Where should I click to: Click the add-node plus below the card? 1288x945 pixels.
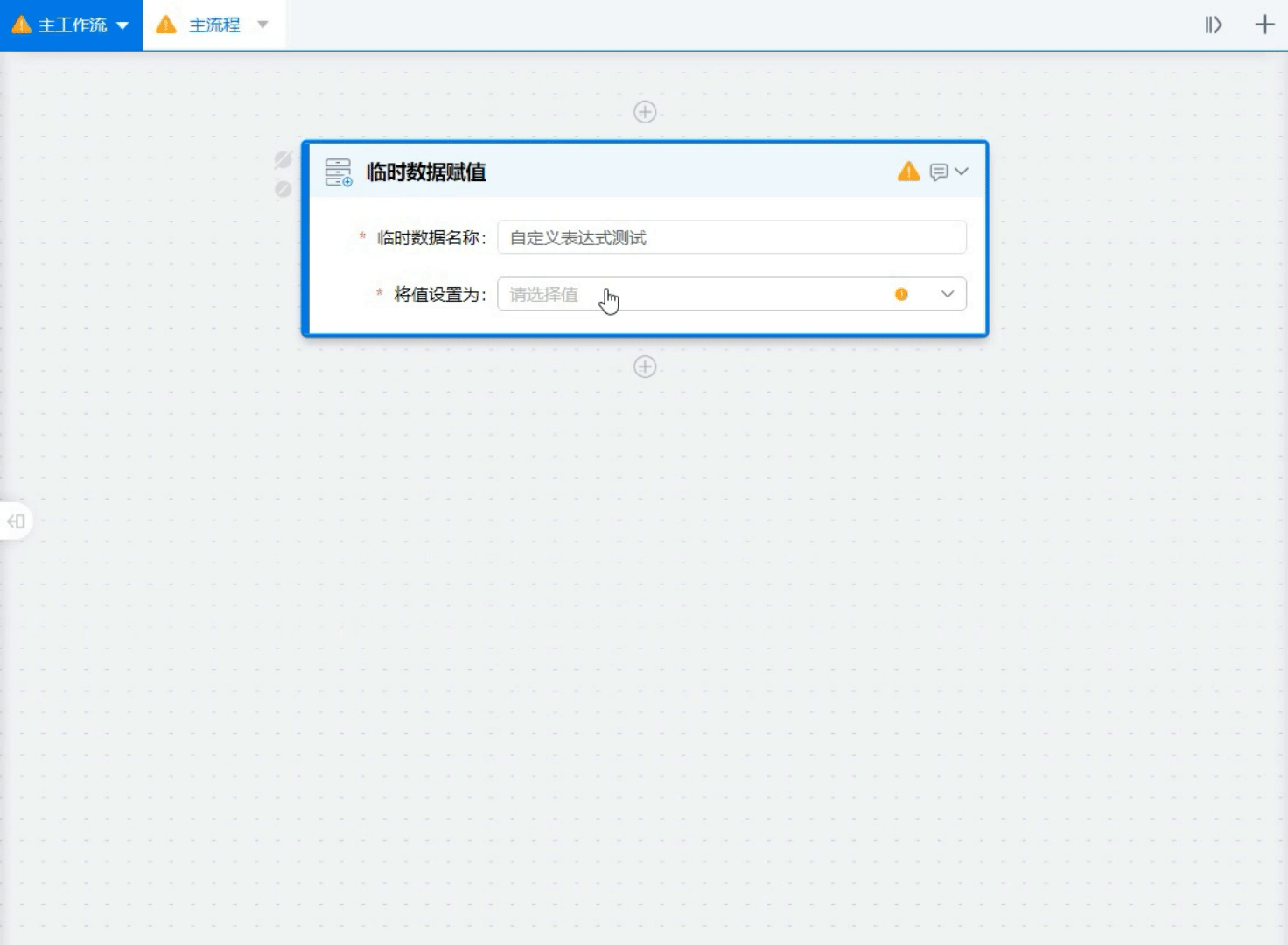coord(645,367)
